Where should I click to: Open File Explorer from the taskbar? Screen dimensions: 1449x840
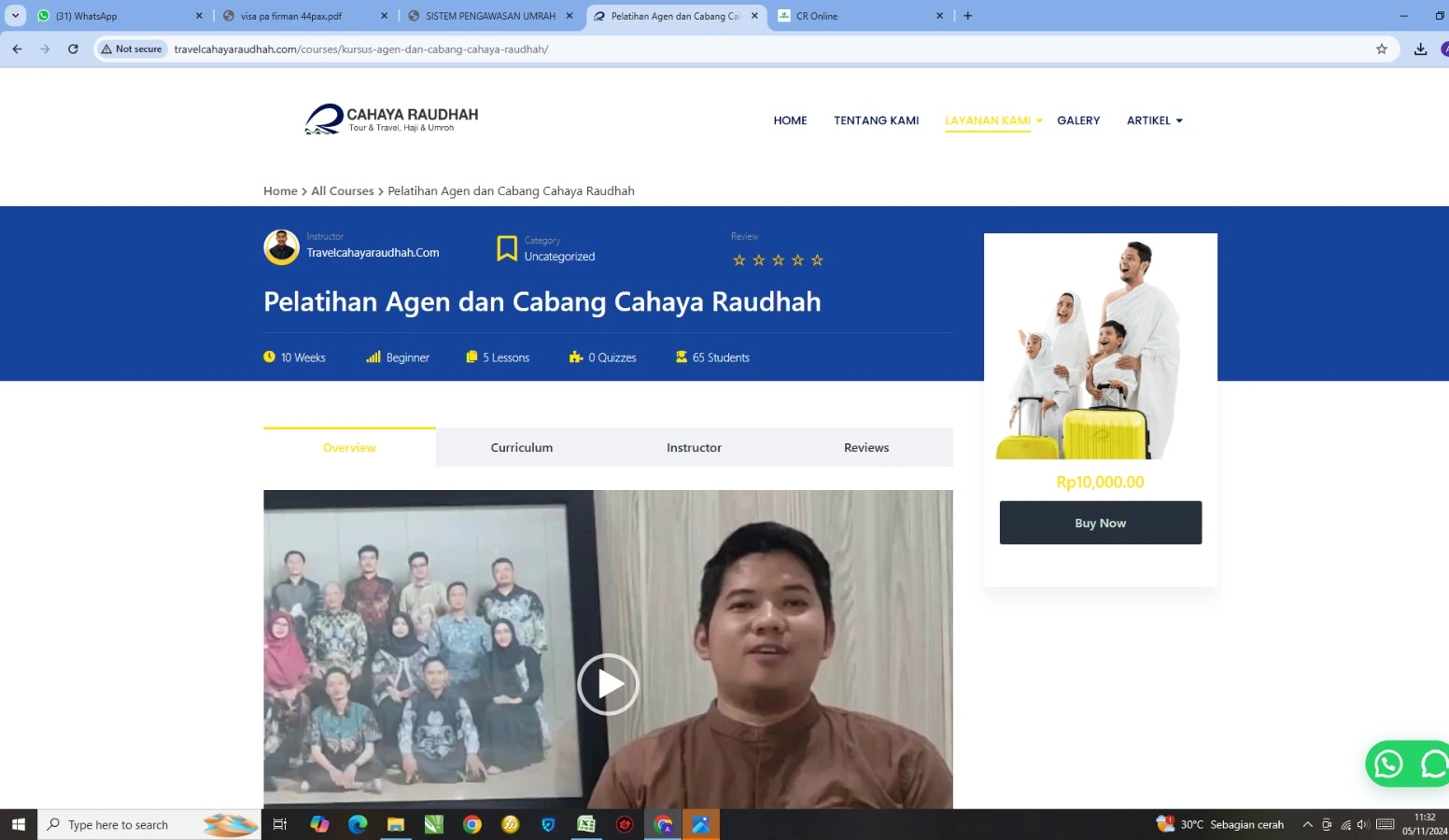tap(396, 824)
